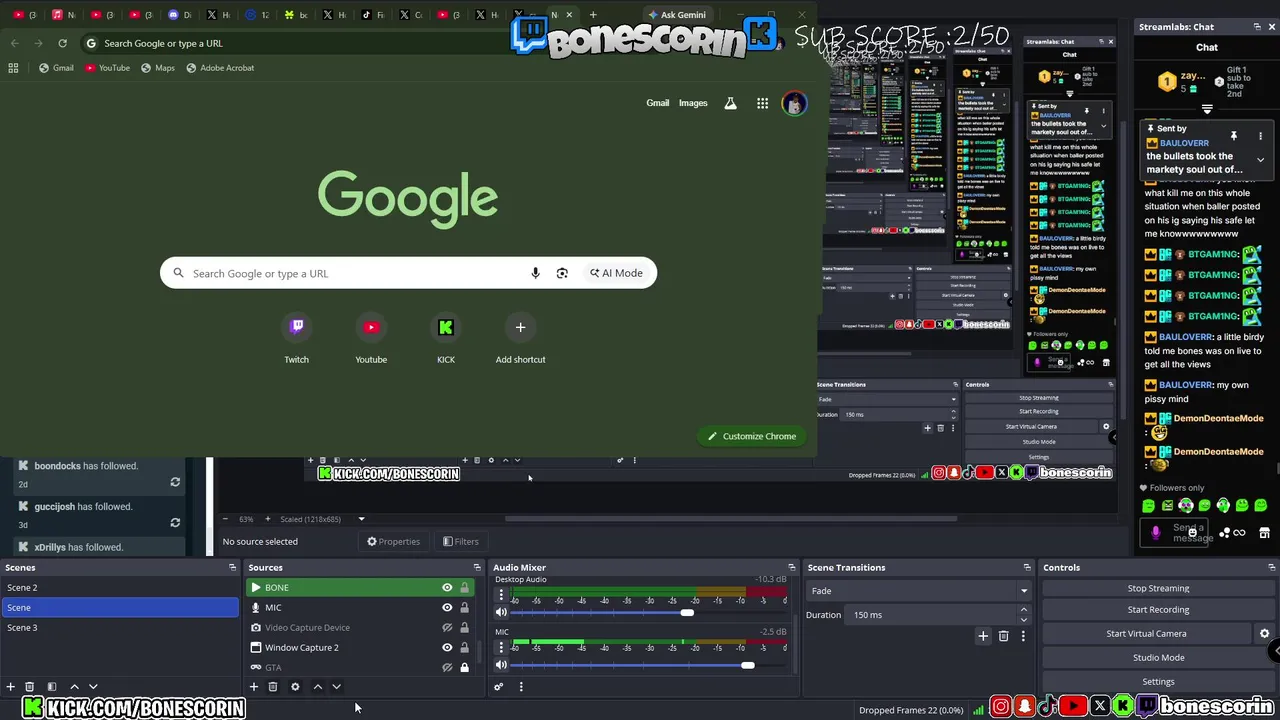1280x720 pixels.
Task: Add a new scene with the plus icon
Action: coord(11,687)
